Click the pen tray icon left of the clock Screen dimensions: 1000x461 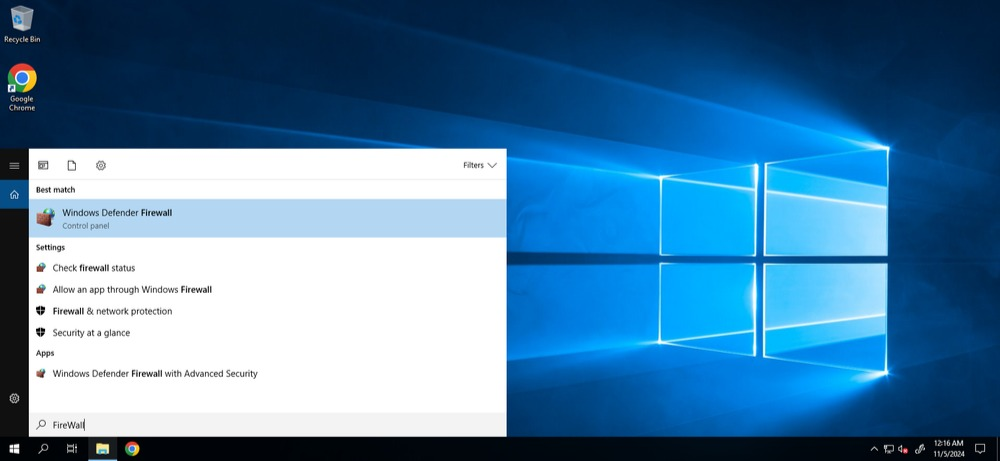920,449
